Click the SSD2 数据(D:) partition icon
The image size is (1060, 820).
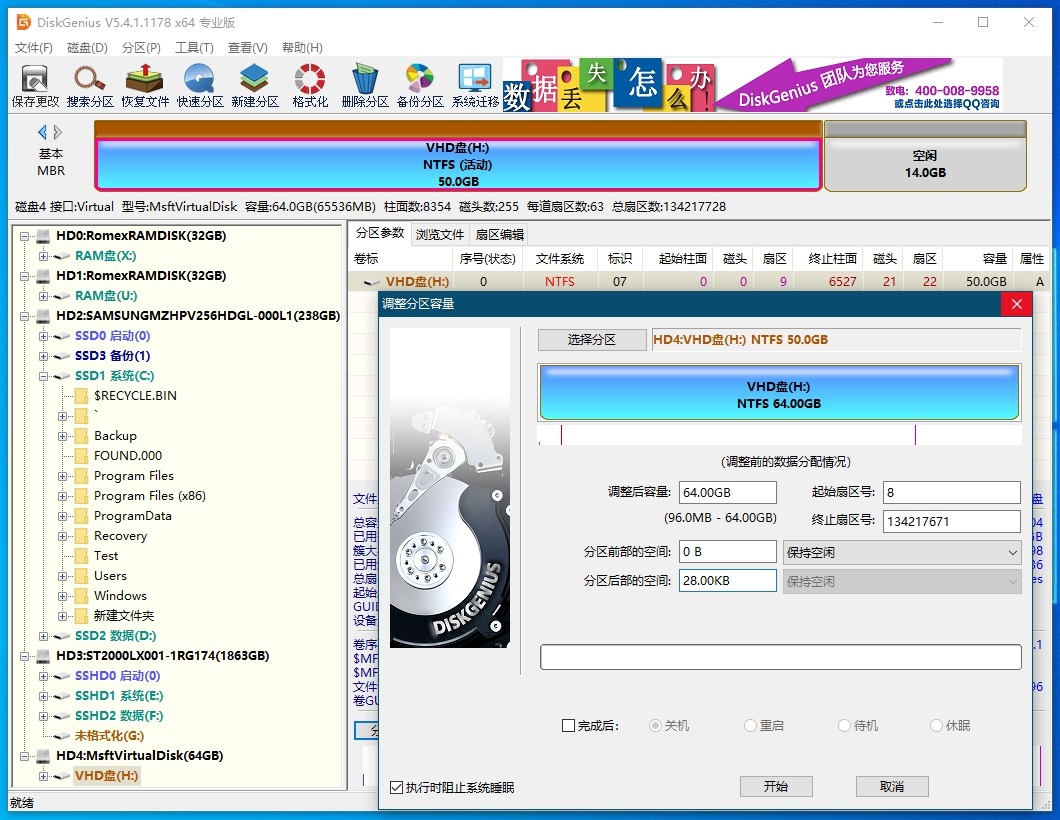pos(62,636)
